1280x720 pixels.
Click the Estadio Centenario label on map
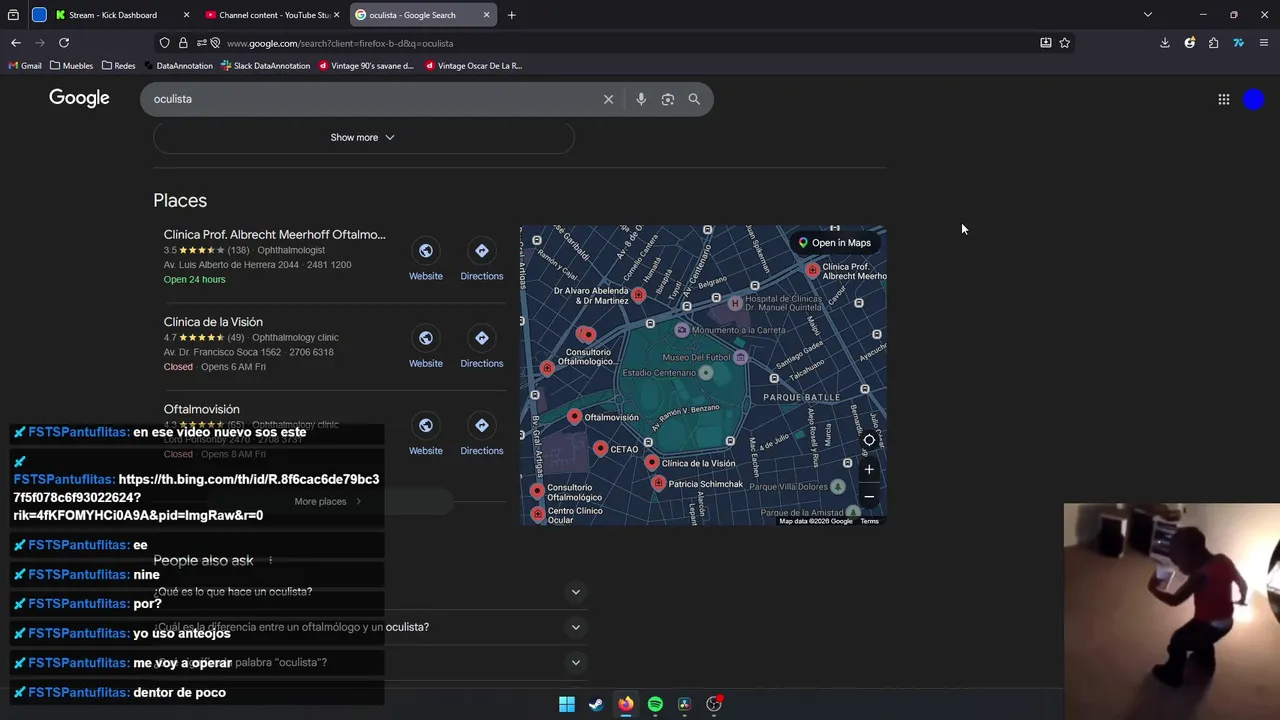coord(659,373)
